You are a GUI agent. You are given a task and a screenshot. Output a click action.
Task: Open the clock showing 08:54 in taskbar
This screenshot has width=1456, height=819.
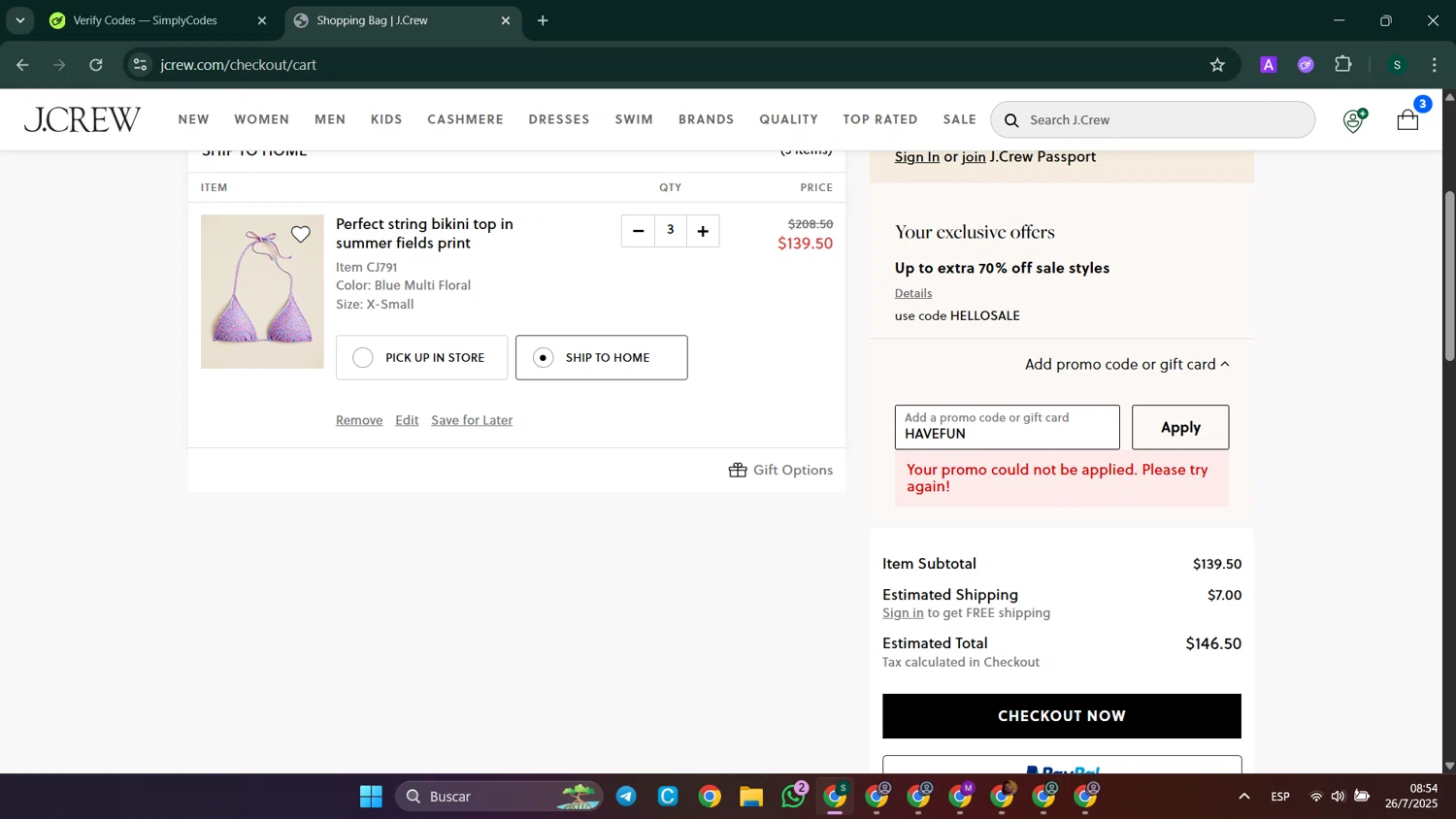click(x=1411, y=797)
